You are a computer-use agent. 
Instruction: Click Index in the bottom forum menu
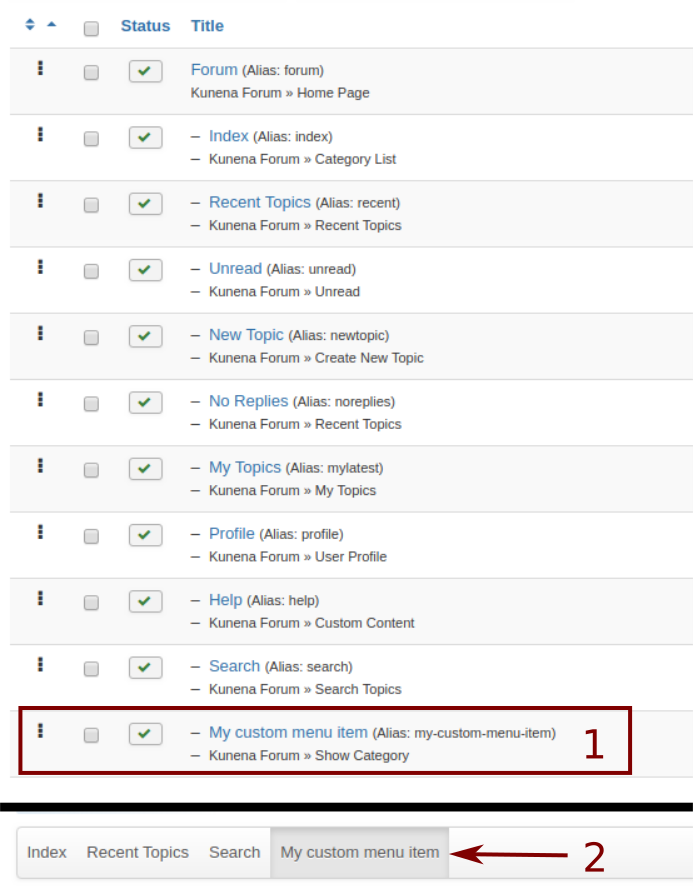pos(47,852)
